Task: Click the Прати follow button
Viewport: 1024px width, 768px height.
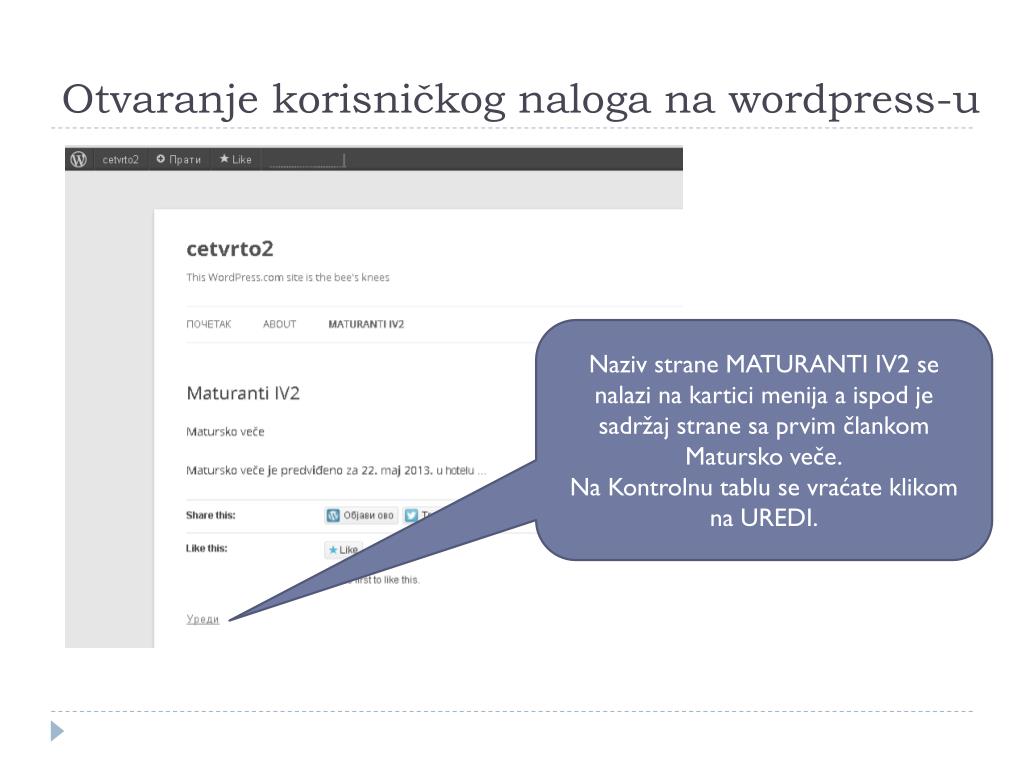Action: click(178, 159)
